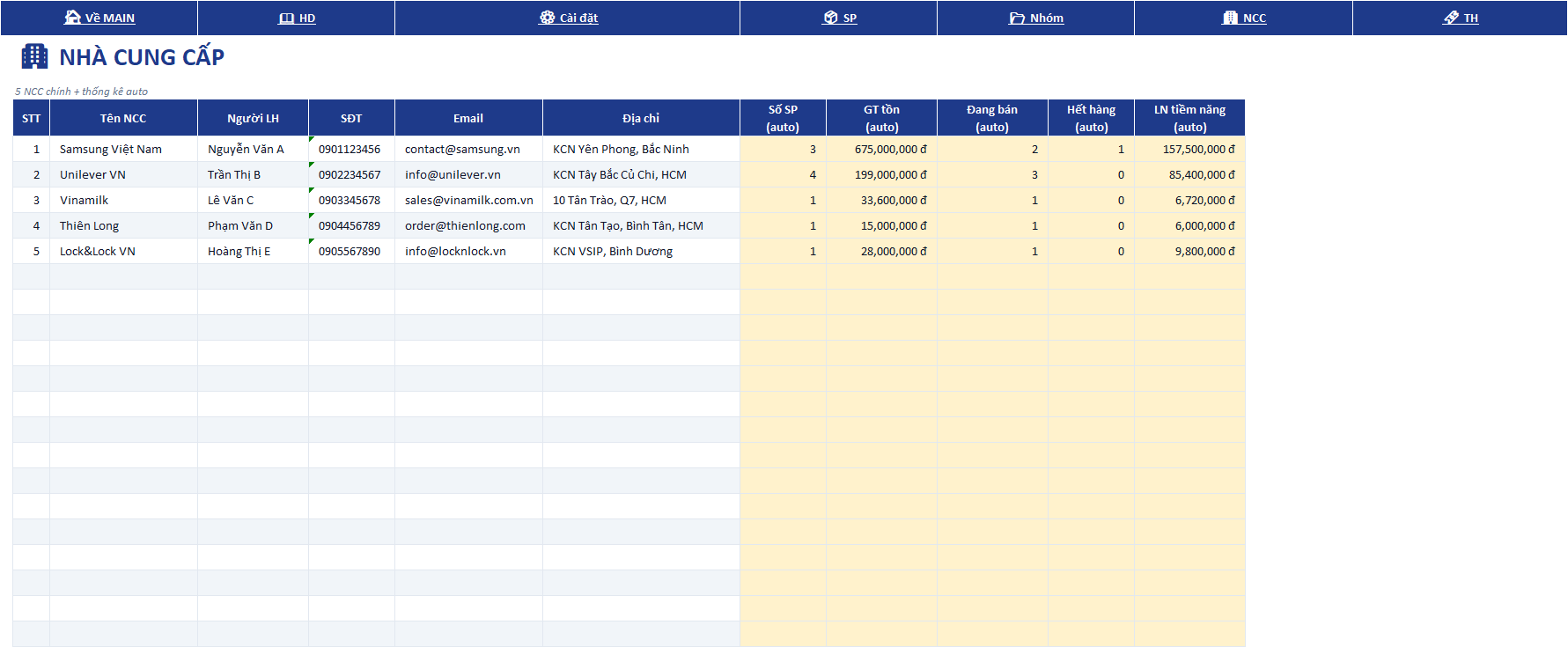Select contact person Trần Thị B
The image size is (1568, 647).
pos(253,174)
